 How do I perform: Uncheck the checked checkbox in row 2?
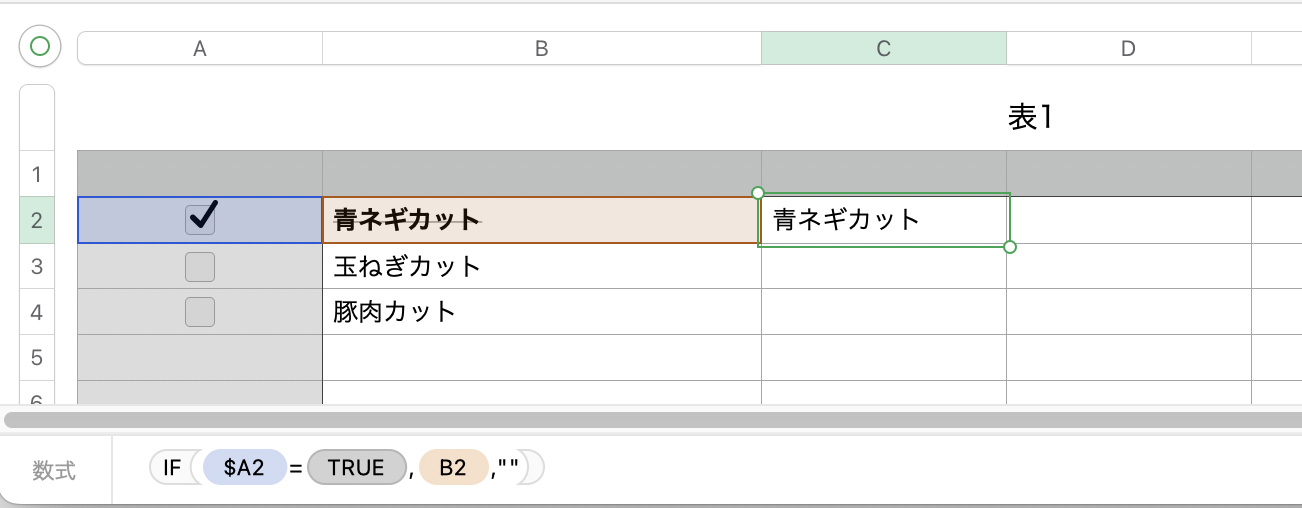pos(201,220)
